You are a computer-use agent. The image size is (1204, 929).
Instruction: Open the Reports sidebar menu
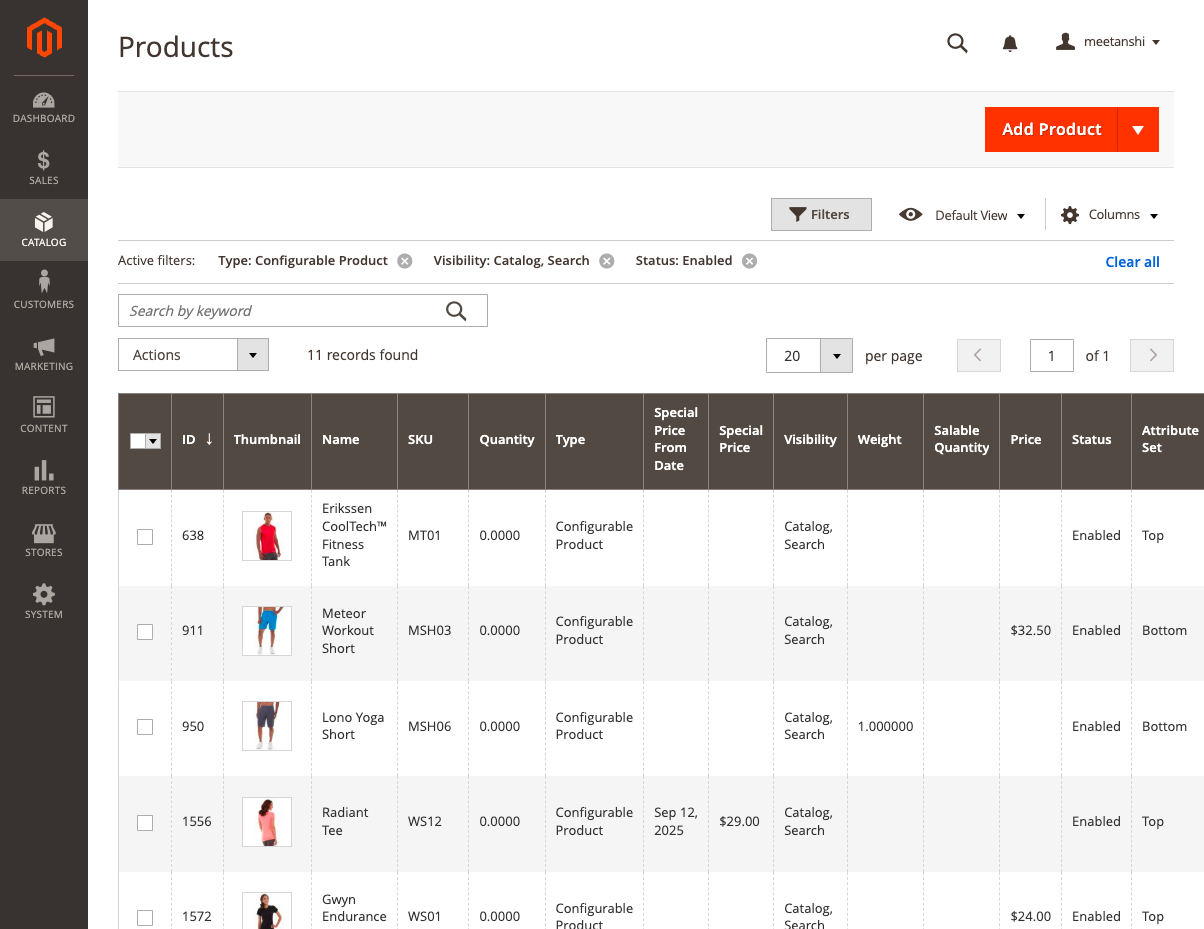(x=44, y=478)
